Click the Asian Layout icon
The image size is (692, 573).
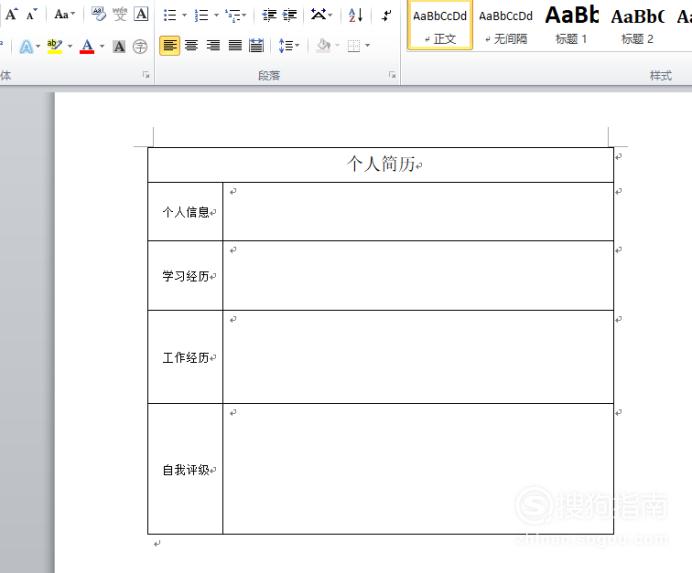point(319,15)
